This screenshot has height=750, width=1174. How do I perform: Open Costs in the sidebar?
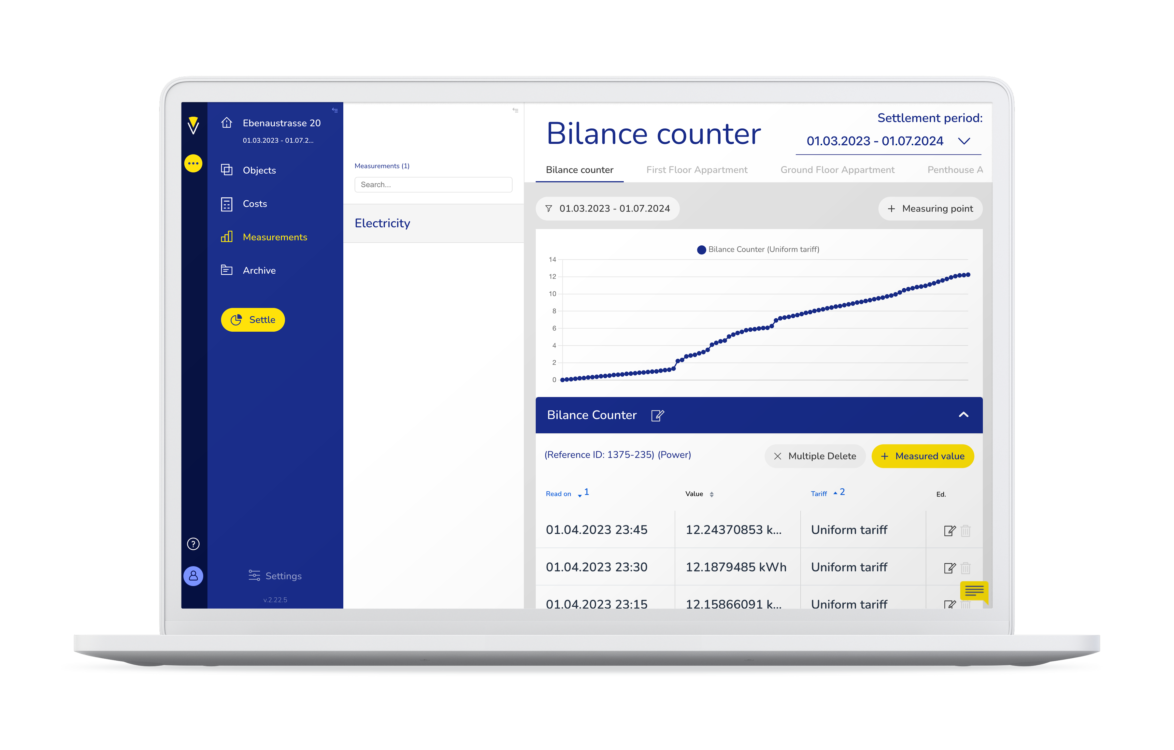pos(254,204)
